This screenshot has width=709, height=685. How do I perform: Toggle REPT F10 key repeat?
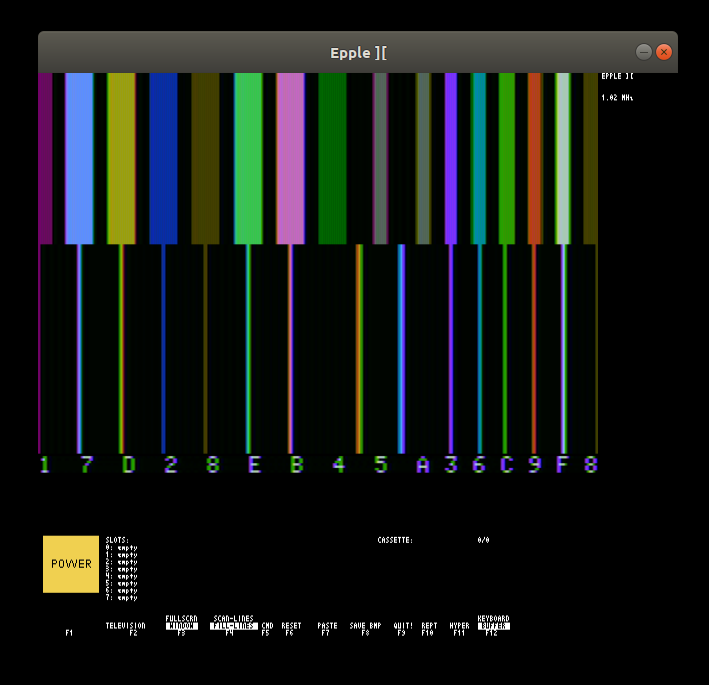click(429, 628)
